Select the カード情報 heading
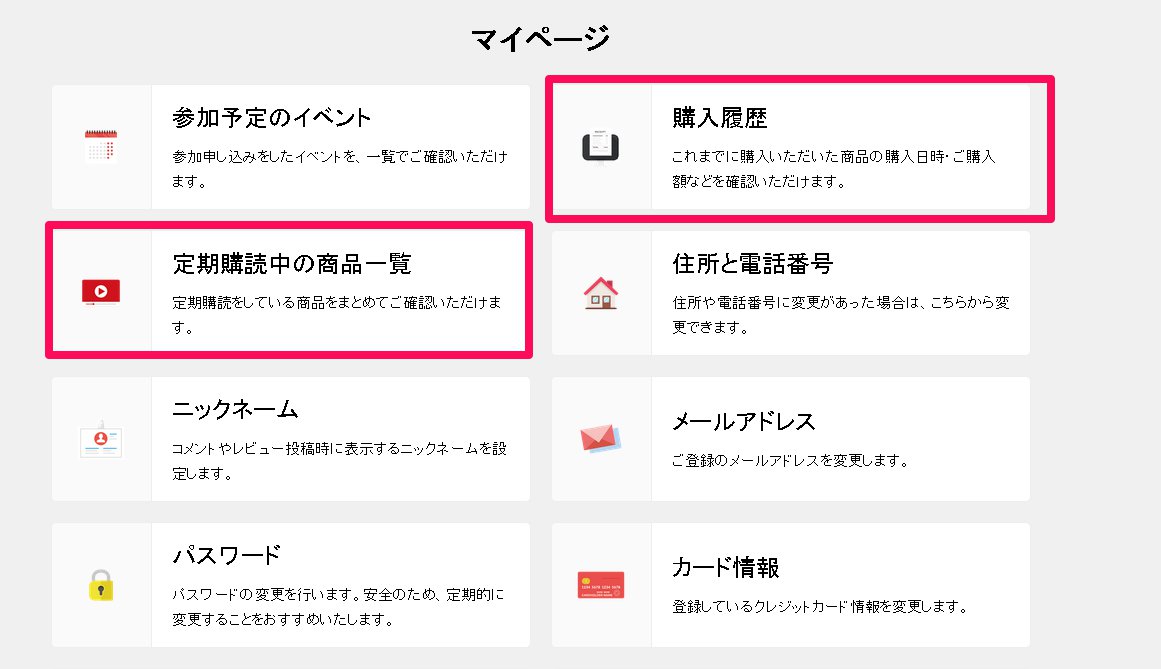 click(725, 568)
